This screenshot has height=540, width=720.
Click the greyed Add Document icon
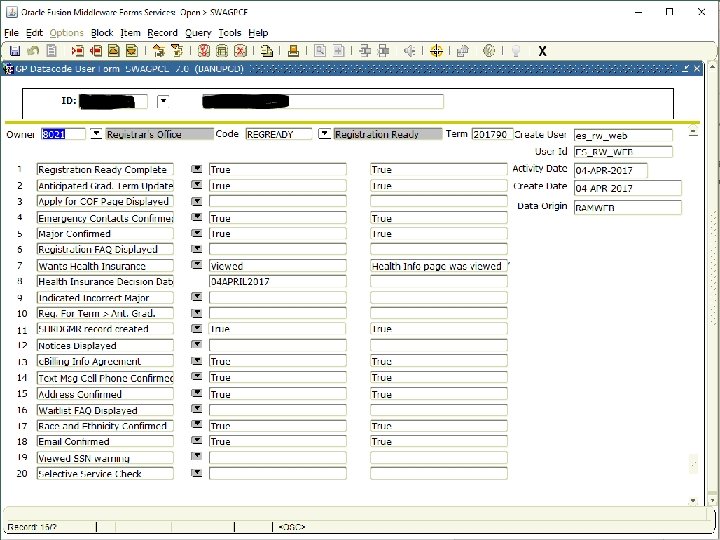coord(338,51)
